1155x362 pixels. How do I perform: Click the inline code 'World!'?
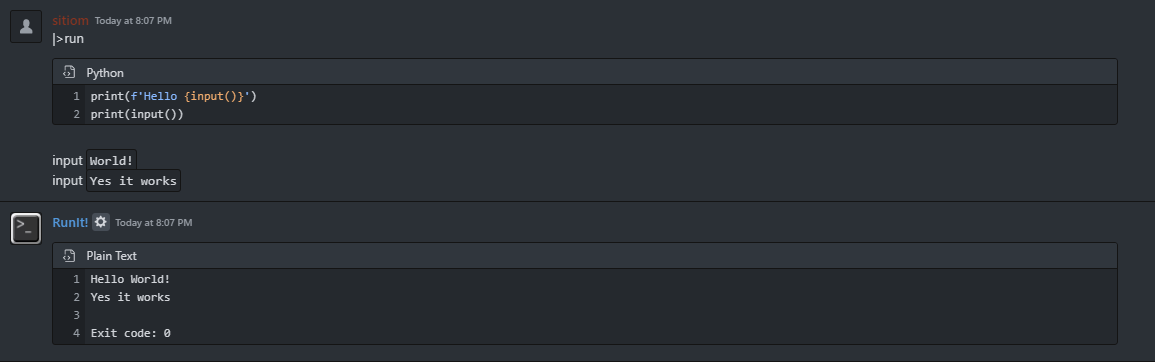click(112, 160)
